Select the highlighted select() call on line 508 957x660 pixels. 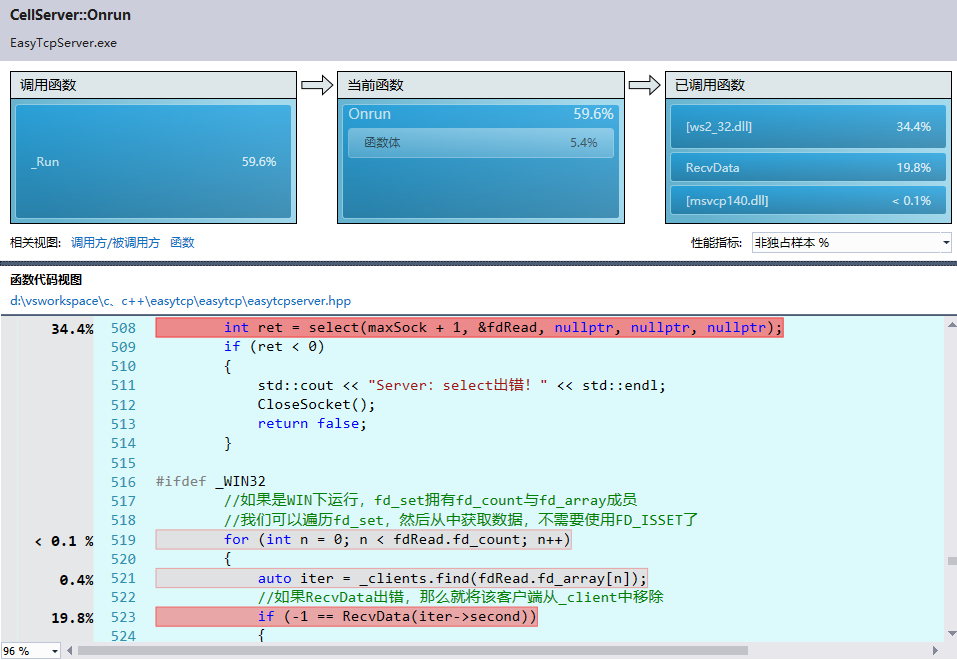(x=469, y=328)
